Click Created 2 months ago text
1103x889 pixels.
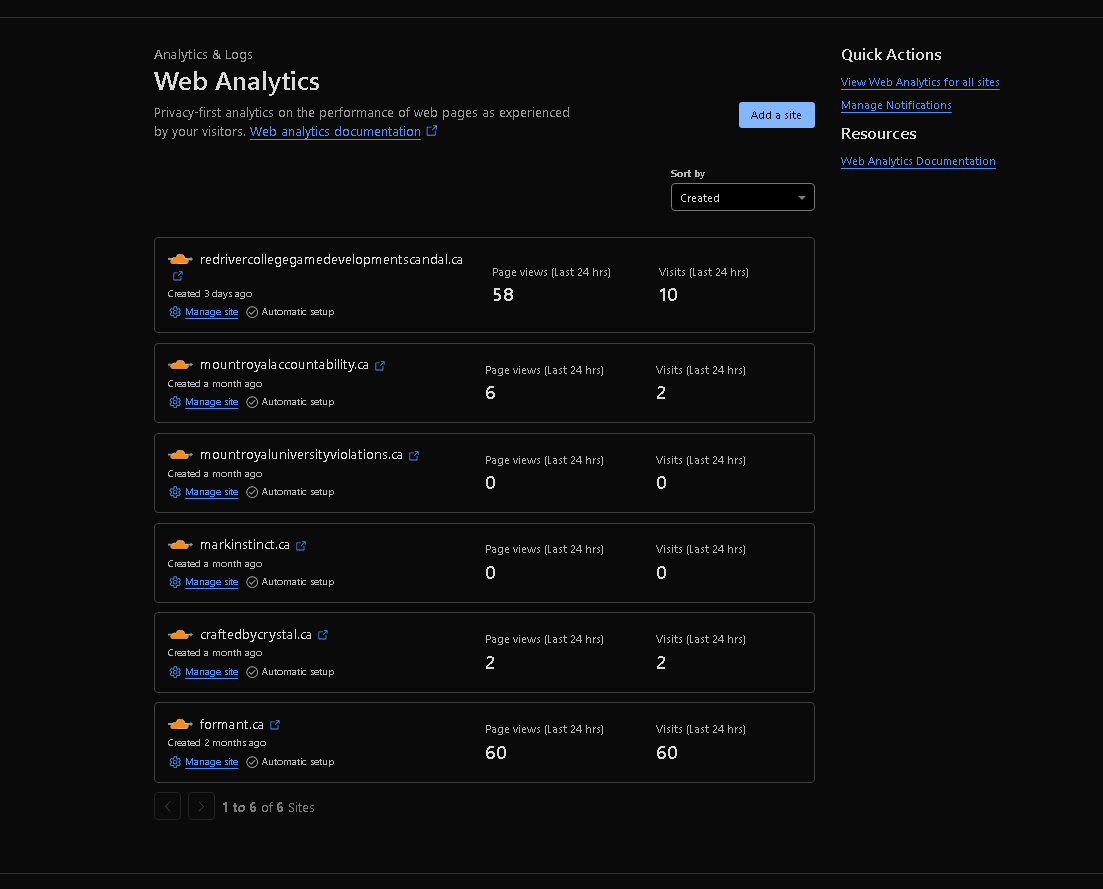[x=217, y=743]
